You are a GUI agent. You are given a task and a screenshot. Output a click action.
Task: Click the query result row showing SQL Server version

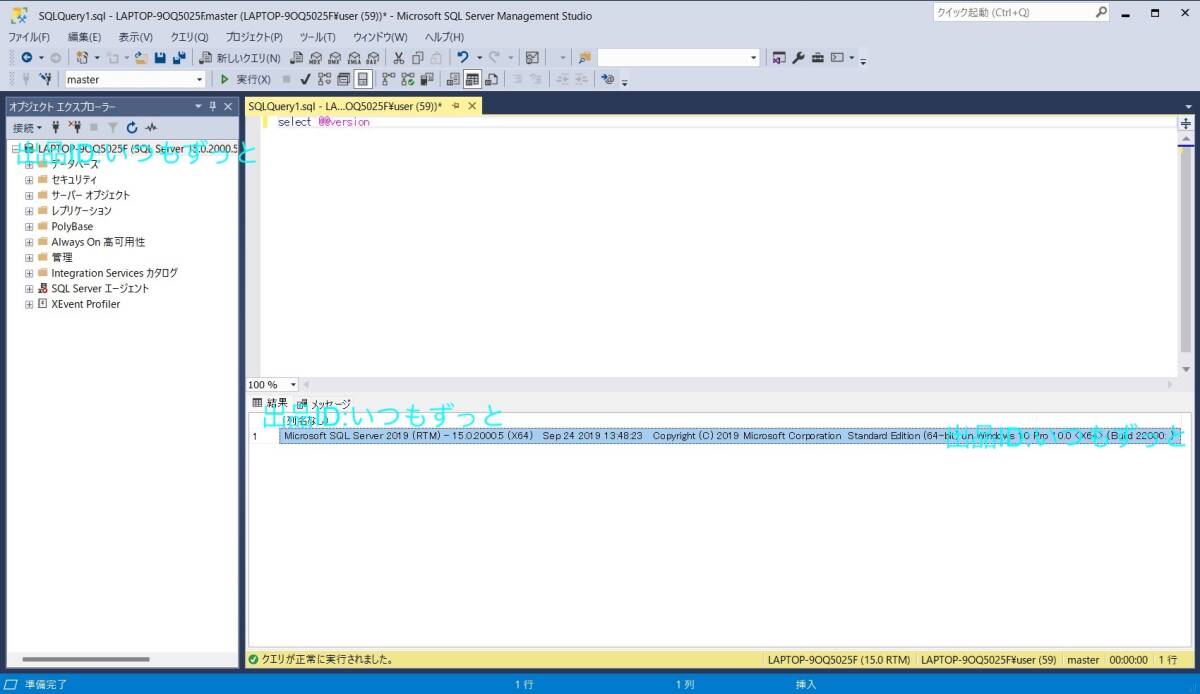[600, 435]
